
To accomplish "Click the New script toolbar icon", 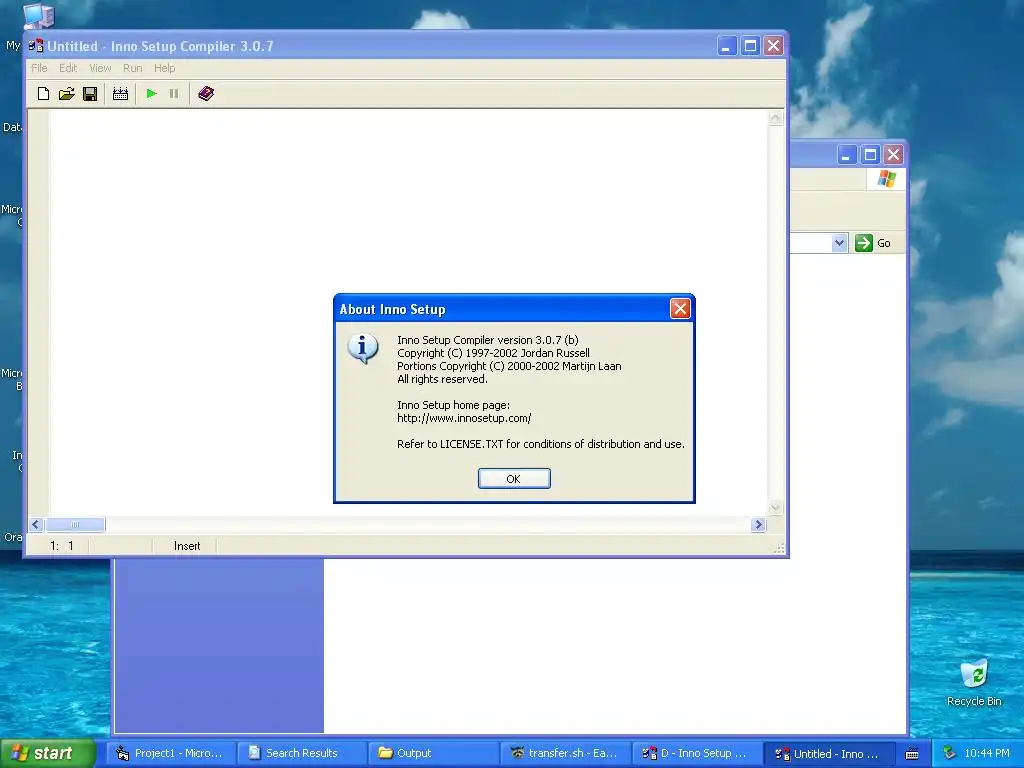I will (43, 93).
